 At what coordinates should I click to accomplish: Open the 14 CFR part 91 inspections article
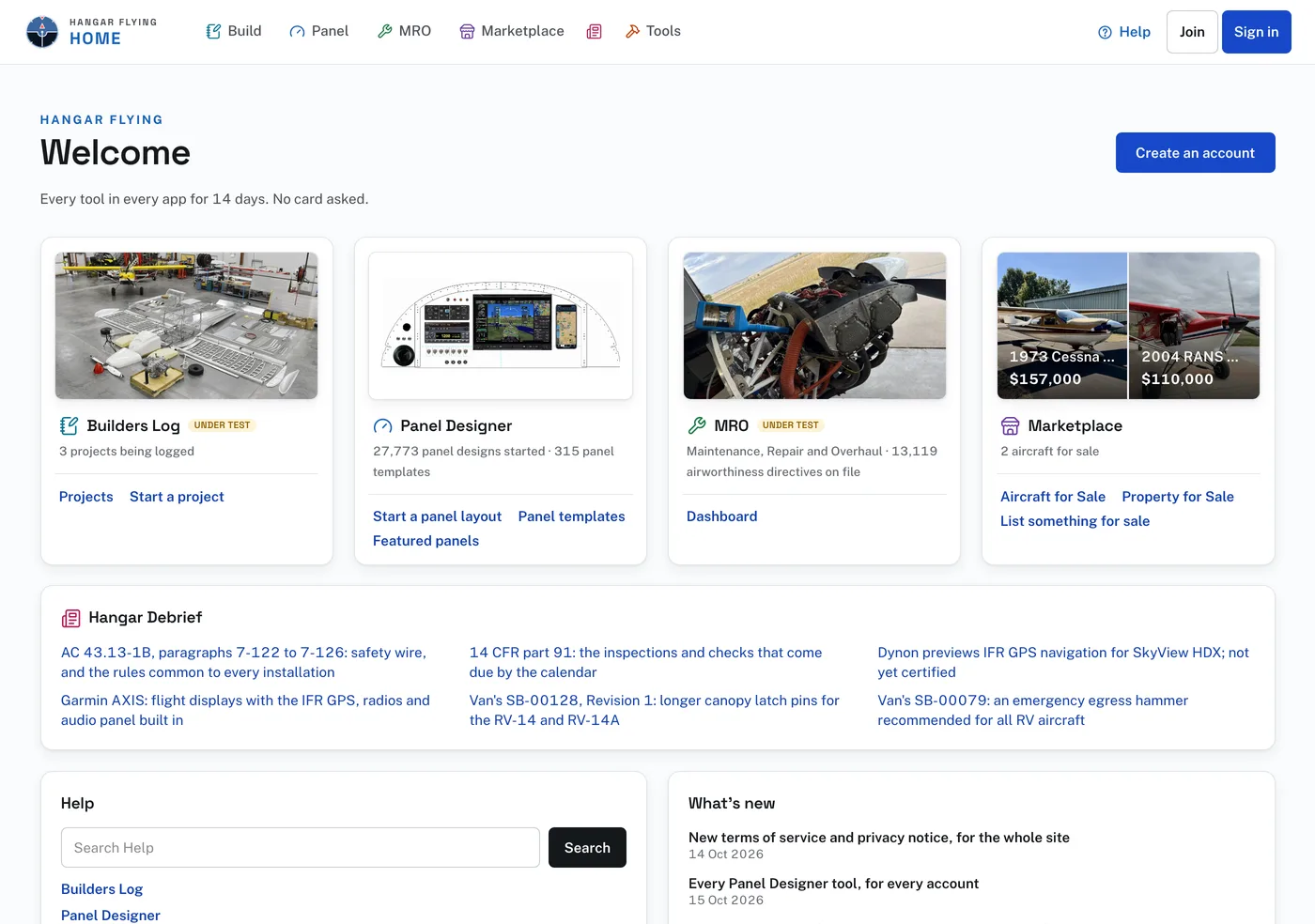tap(646, 663)
